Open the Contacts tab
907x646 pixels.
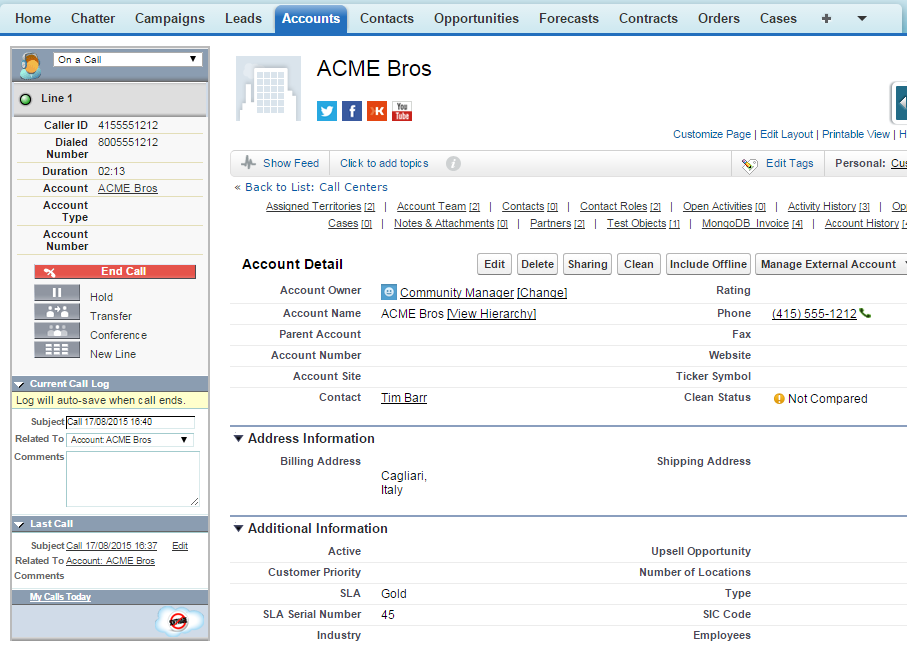[387, 19]
